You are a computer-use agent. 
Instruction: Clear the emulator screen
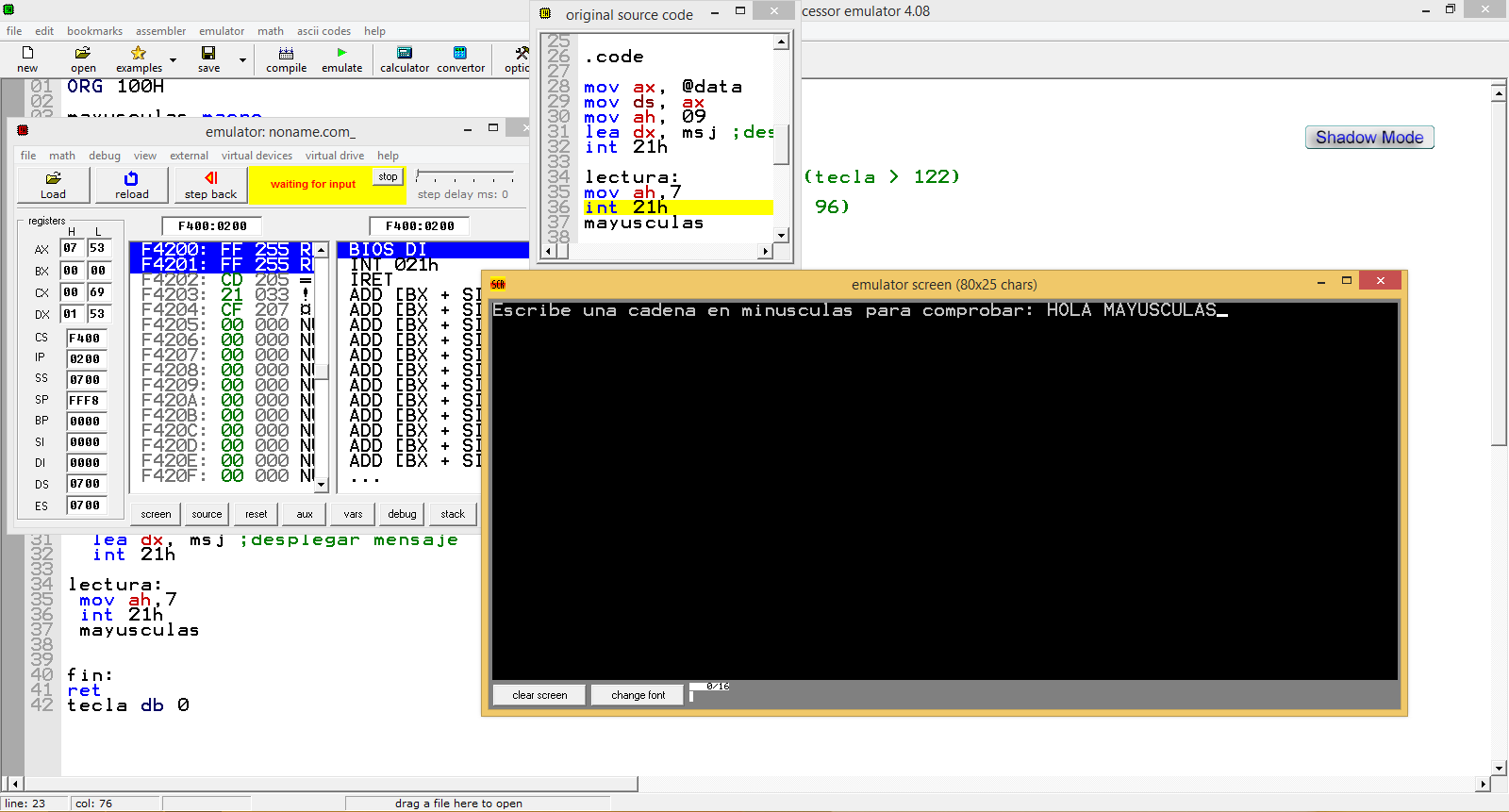click(539, 695)
